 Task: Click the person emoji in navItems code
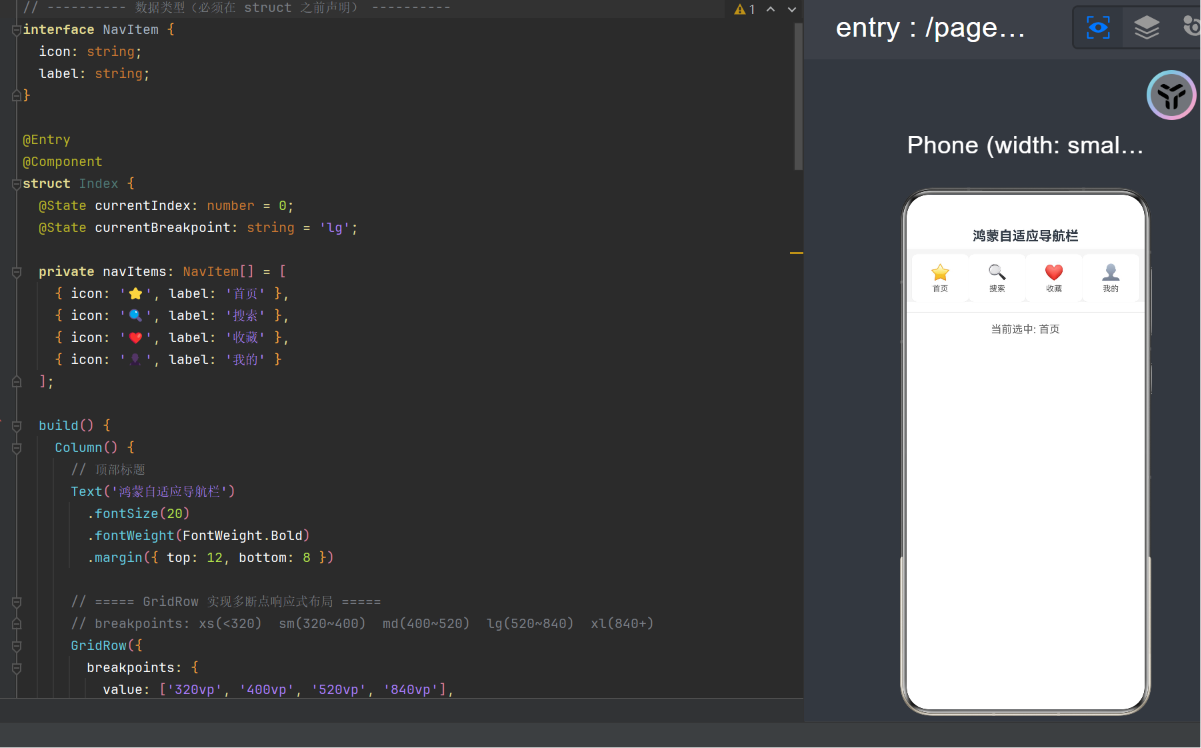point(136,360)
